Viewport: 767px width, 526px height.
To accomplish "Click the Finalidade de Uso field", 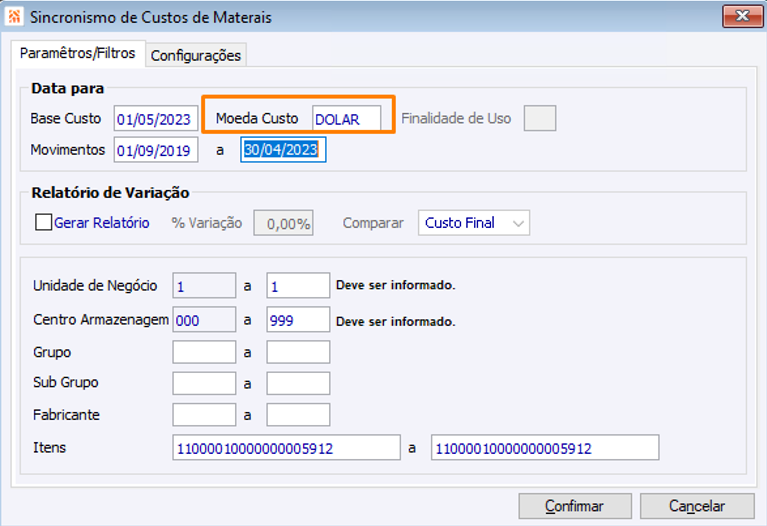I will point(540,118).
